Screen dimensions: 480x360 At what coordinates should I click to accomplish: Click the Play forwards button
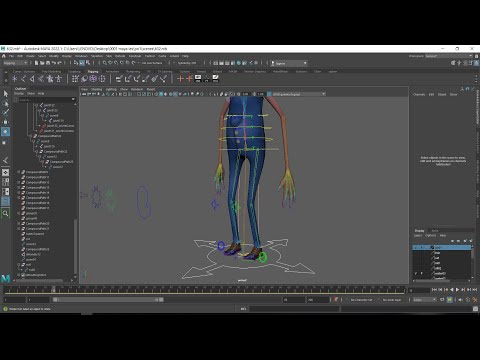point(457,290)
